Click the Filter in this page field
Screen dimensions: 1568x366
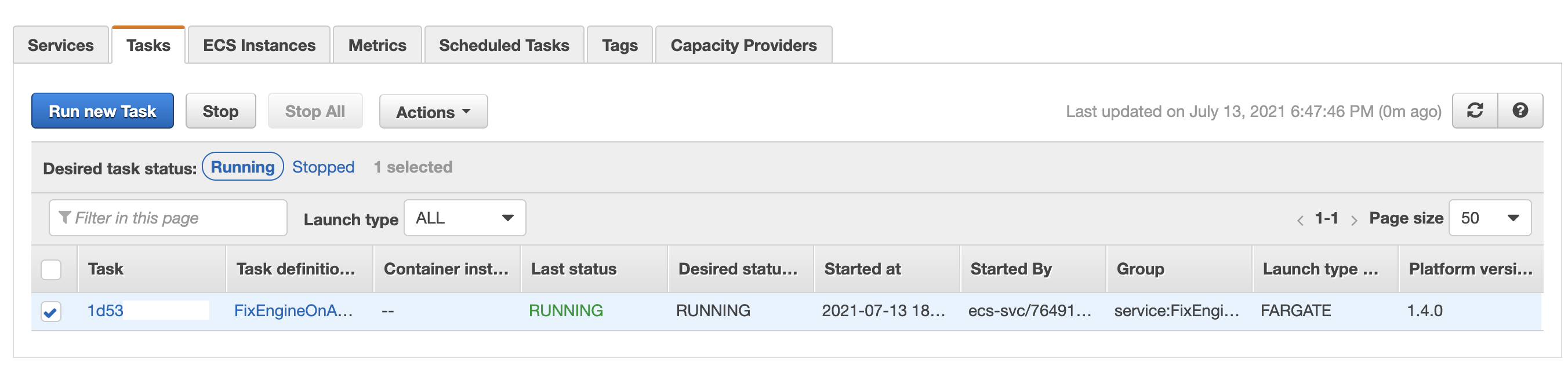coord(168,218)
